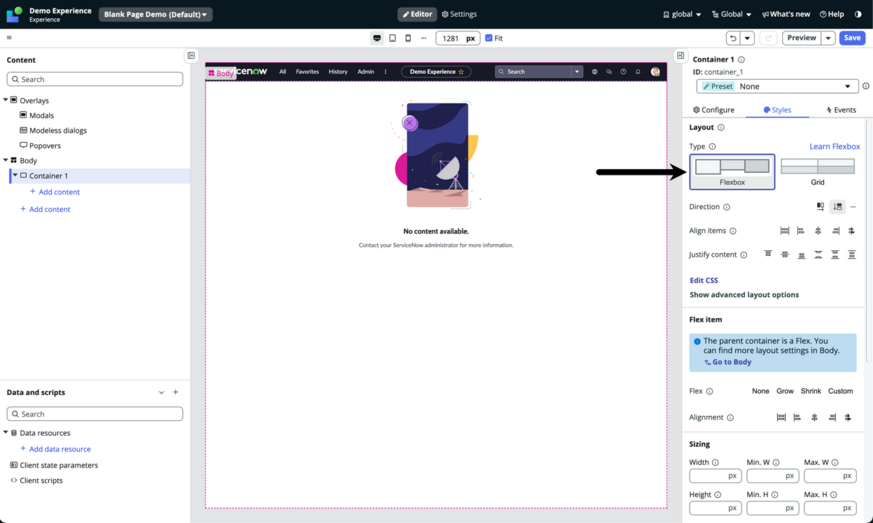Viewport: 873px width, 523px height.
Task: Set Direction to column icon
Action: click(837, 207)
